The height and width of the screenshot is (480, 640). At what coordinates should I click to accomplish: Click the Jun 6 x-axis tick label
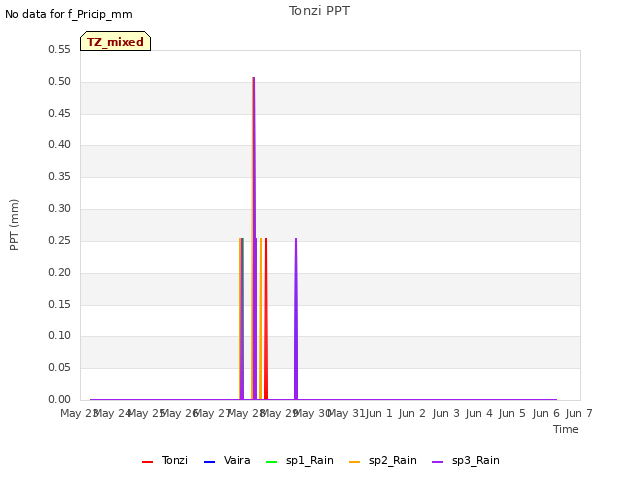point(546,413)
